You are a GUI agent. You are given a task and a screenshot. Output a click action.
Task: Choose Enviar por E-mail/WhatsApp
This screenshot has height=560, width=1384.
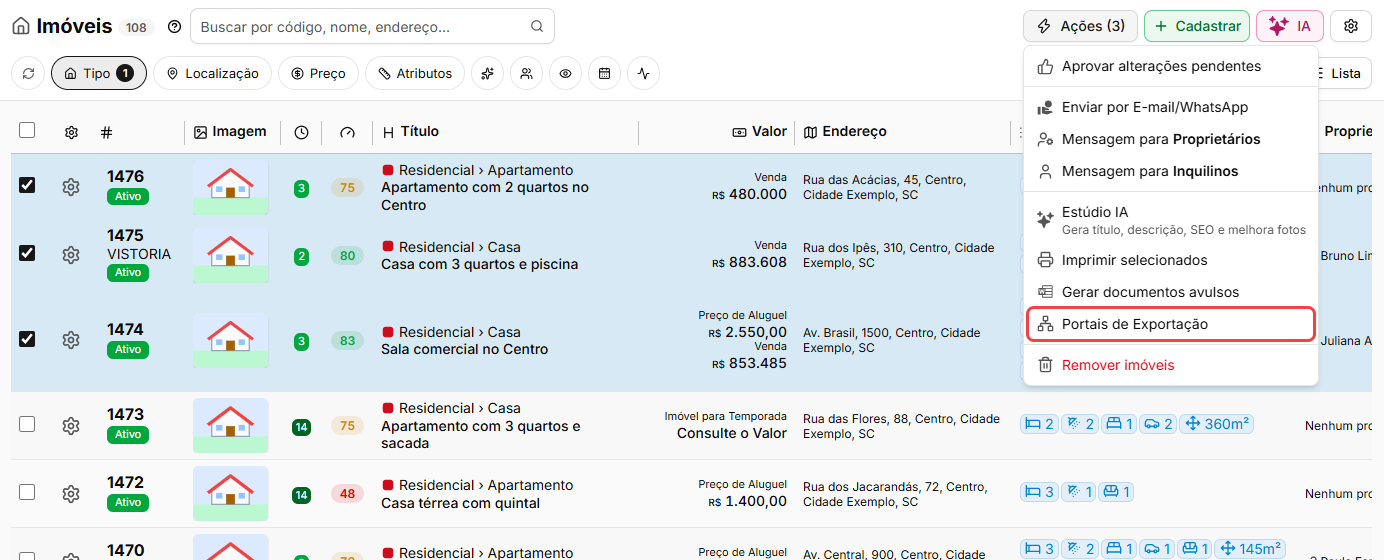coord(1171,107)
